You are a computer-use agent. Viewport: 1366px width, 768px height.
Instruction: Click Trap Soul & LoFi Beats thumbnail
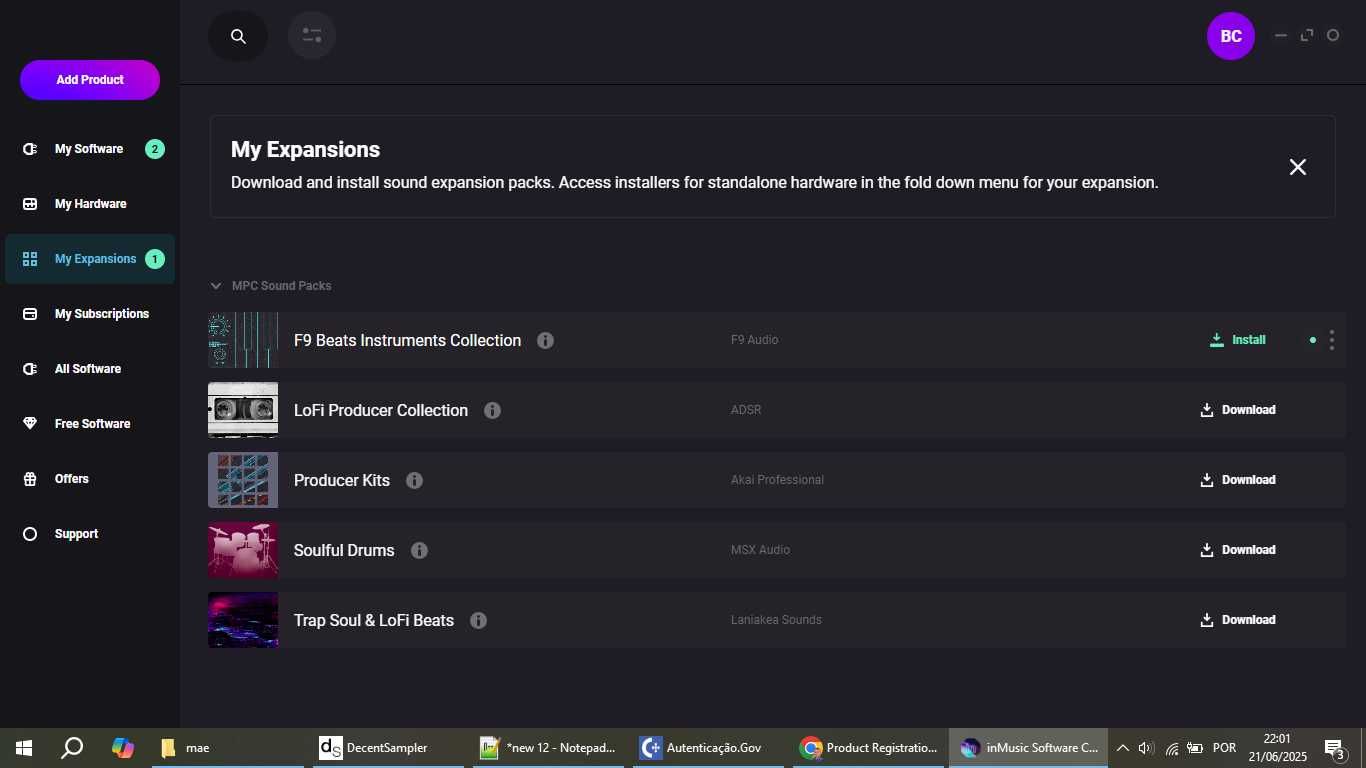[243, 620]
